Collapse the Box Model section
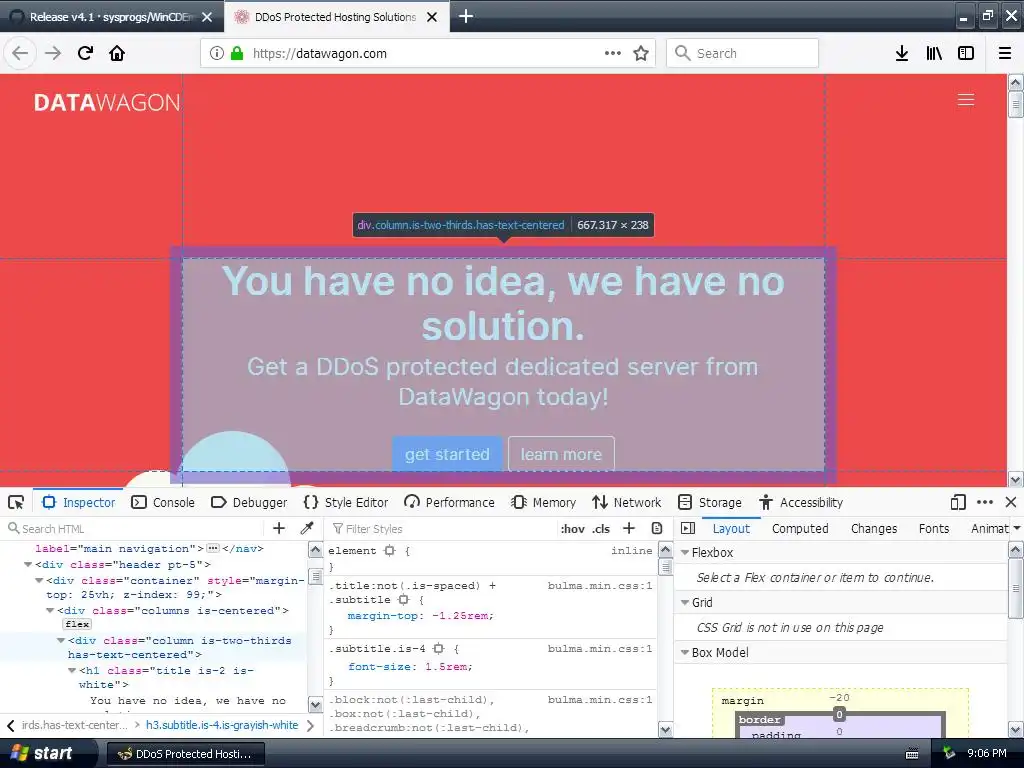The image size is (1024, 768). pos(685,652)
